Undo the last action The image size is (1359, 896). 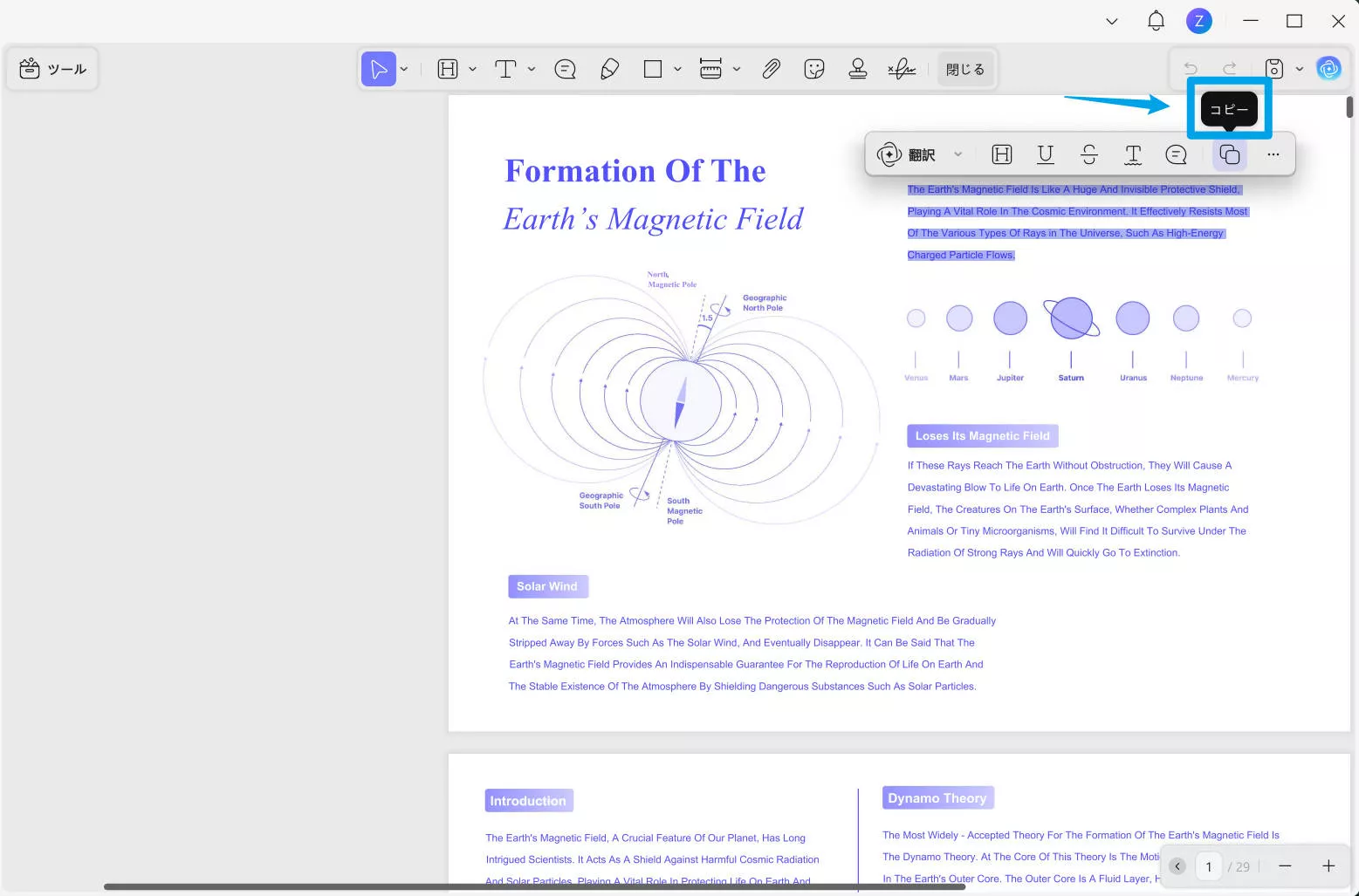click(1191, 69)
